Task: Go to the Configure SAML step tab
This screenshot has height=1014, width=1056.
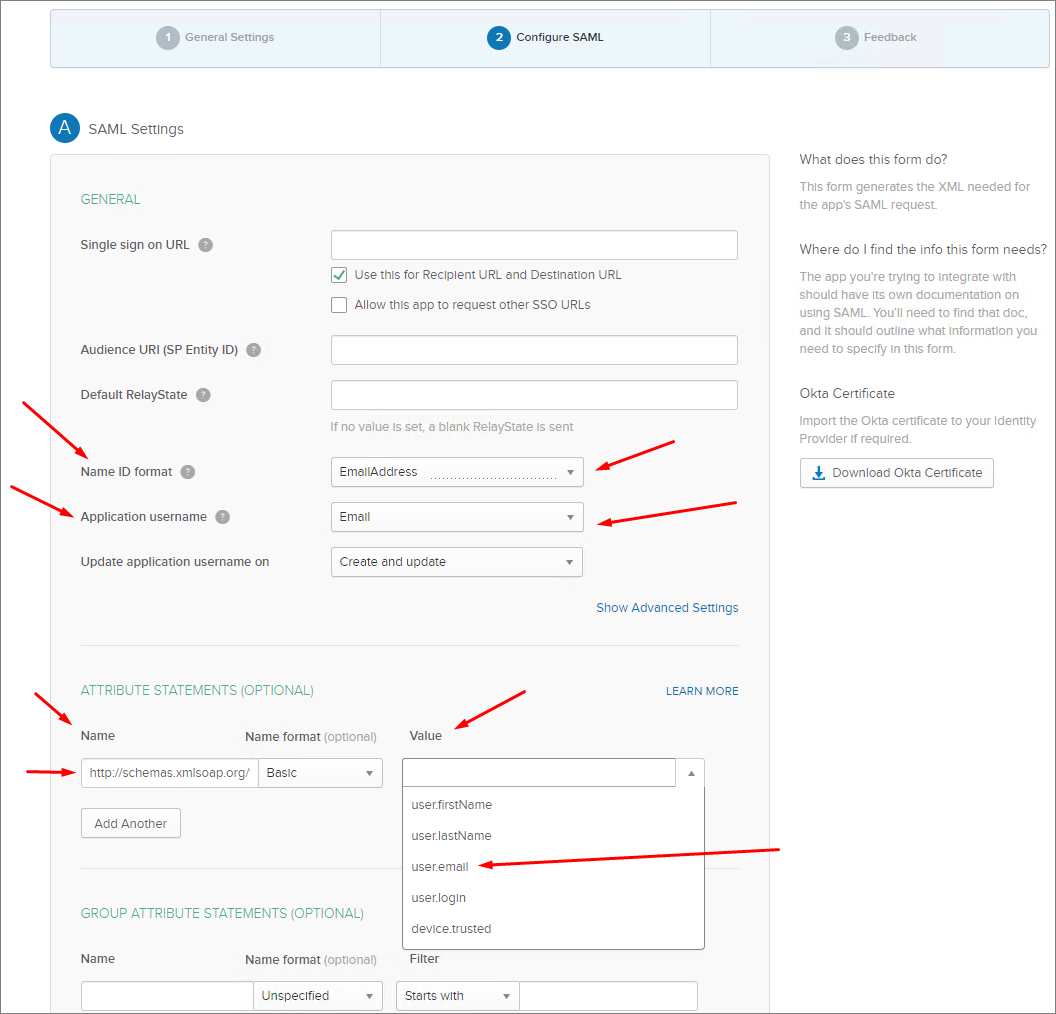Action: [545, 38]
